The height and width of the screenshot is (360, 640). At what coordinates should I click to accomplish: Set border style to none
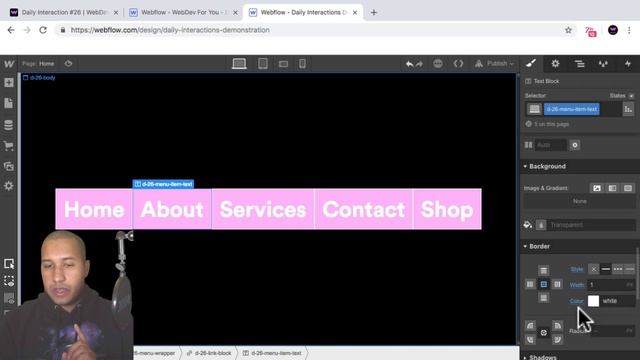coord(593,269)
